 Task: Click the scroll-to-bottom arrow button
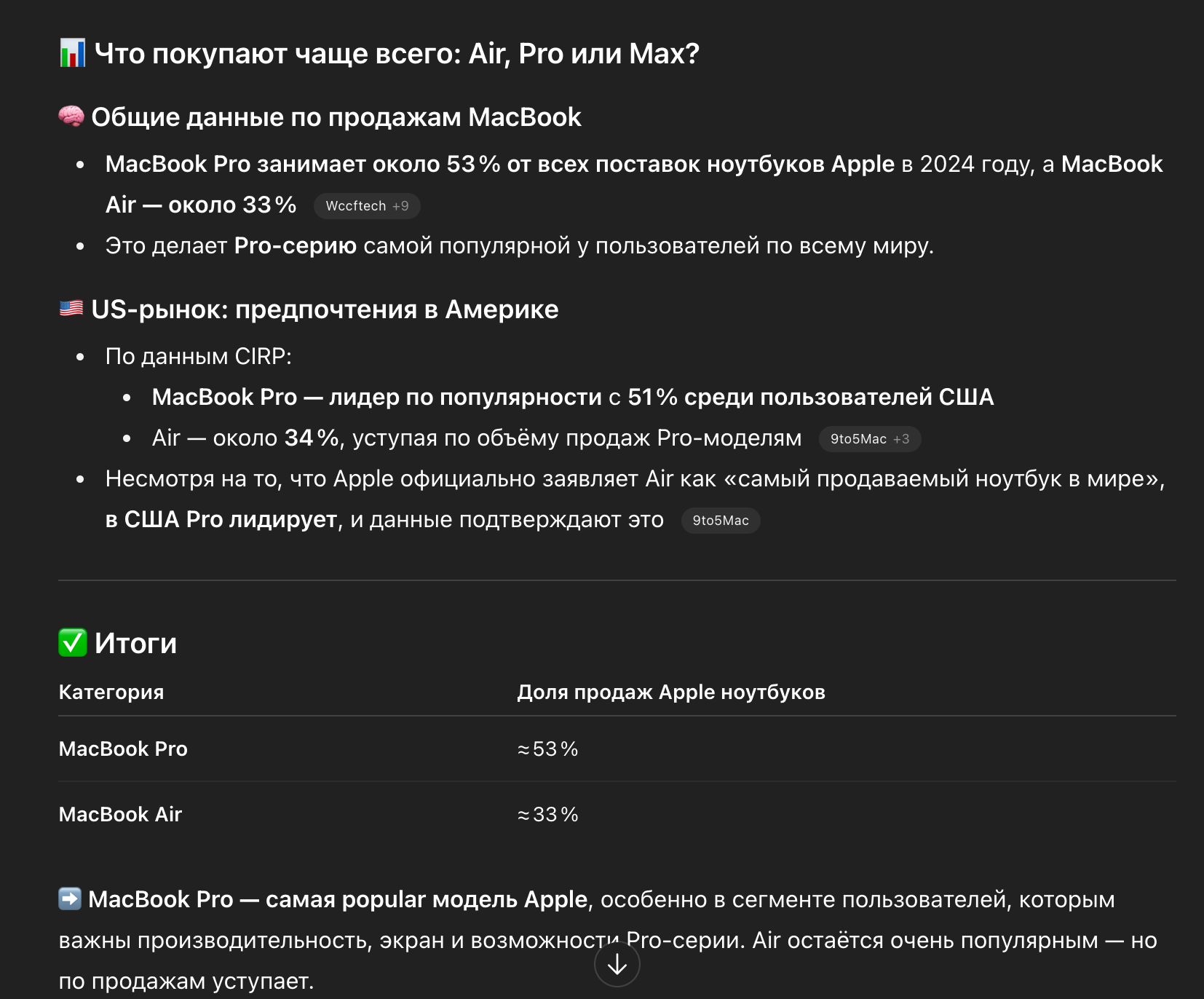tap(617, 964)
